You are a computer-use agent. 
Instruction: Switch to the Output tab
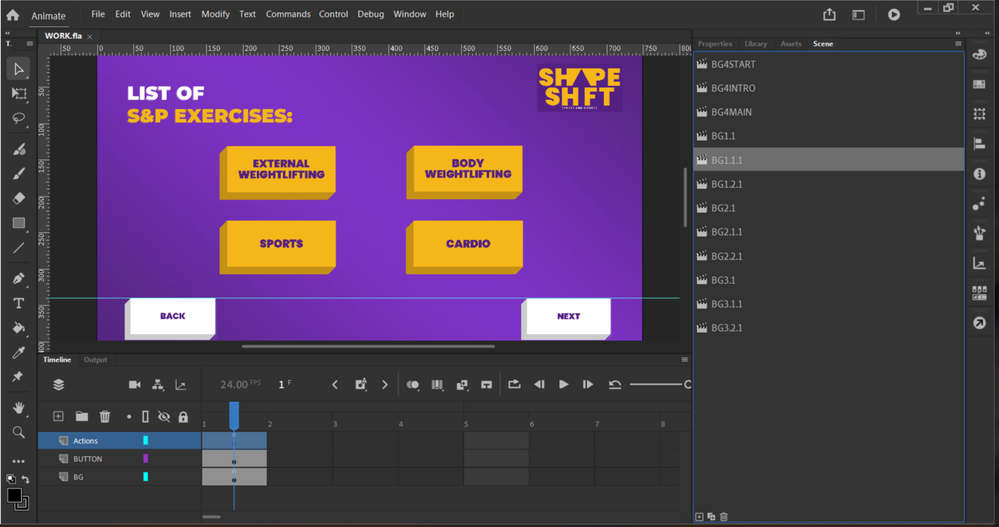(96, 360)
